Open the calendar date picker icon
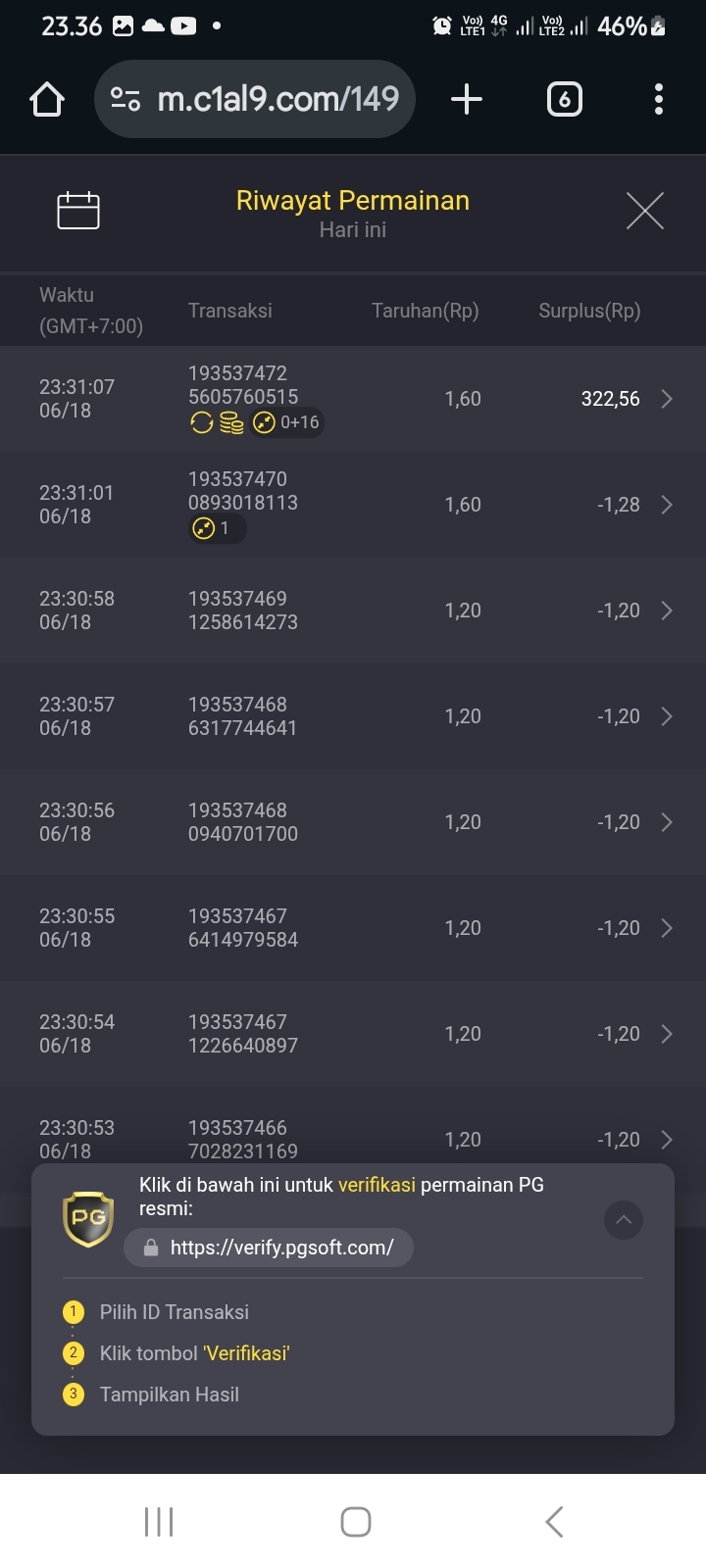706x1568 pixels. [x=78, y=210]
